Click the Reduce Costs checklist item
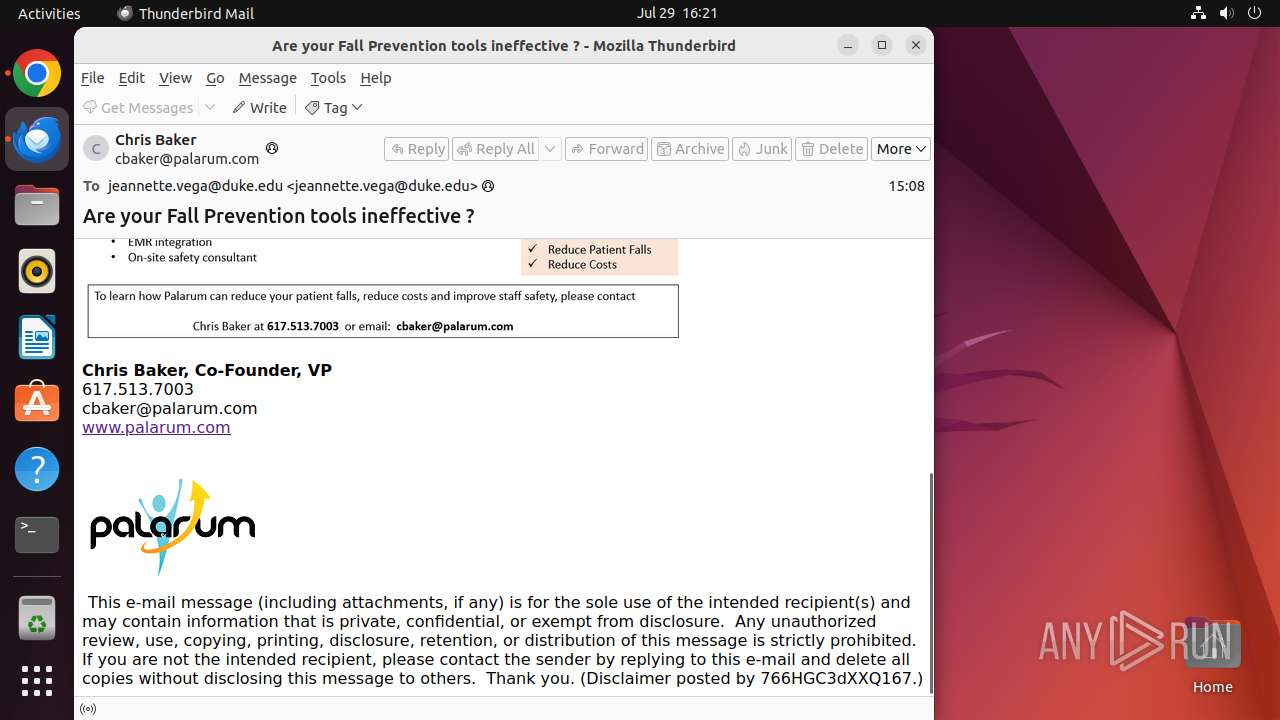This screenshot has width=1280, height=720. 582,265
